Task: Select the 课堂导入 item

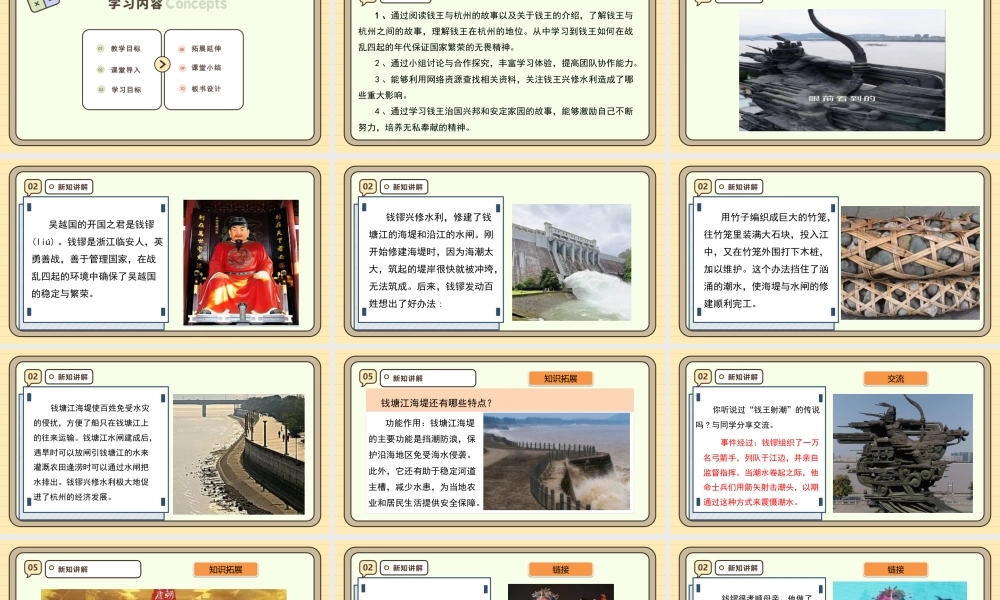Action: [x=125, y=70]
